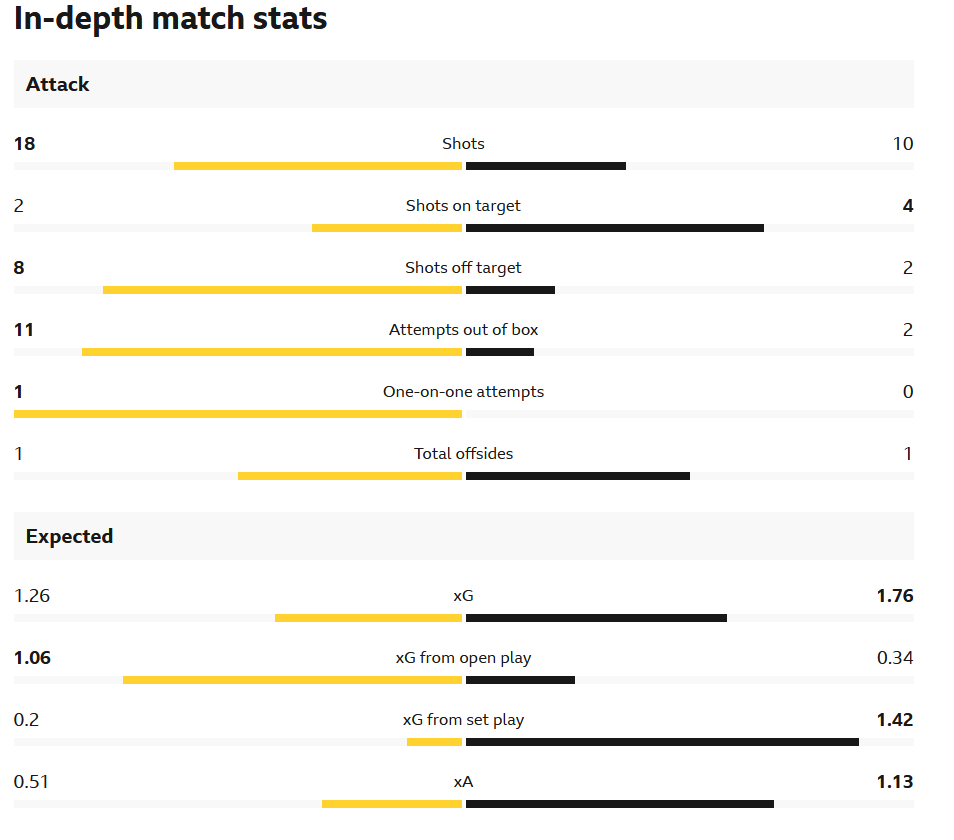Click the yellow xG from open play bar

click(x=292, y=680)
